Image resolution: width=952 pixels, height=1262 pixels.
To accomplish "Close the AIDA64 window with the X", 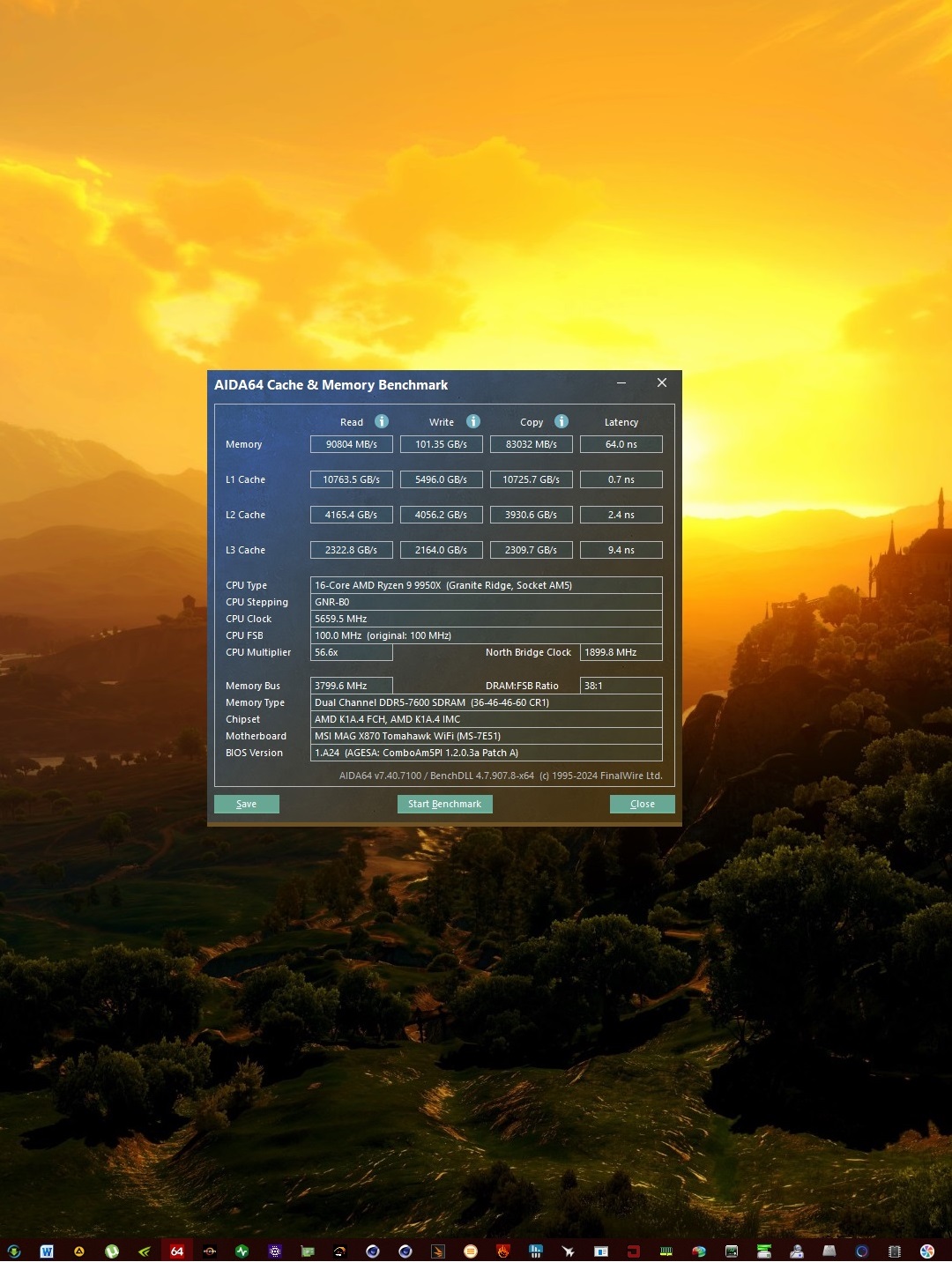I will (x=662, y=383).
